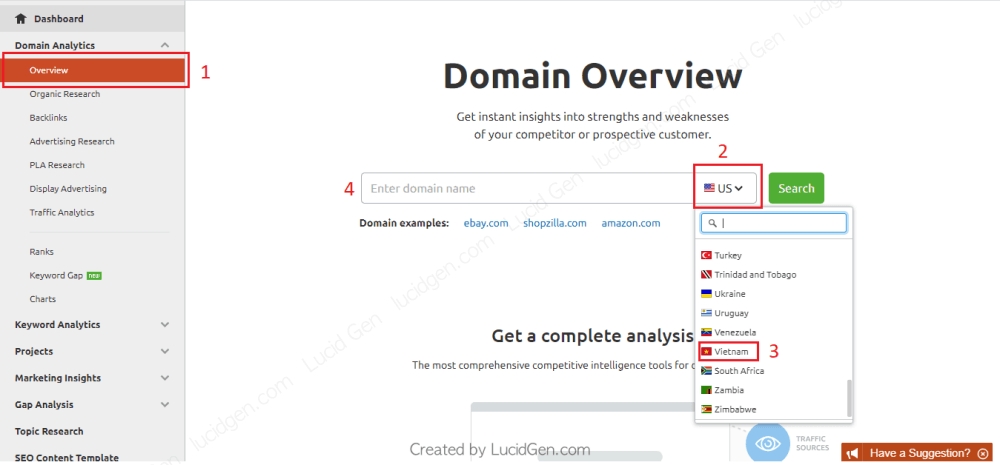Image resolution: width=1000 pixels, height=465 pixels.
Task: Open Display Advertising
Action: [68, 189]
